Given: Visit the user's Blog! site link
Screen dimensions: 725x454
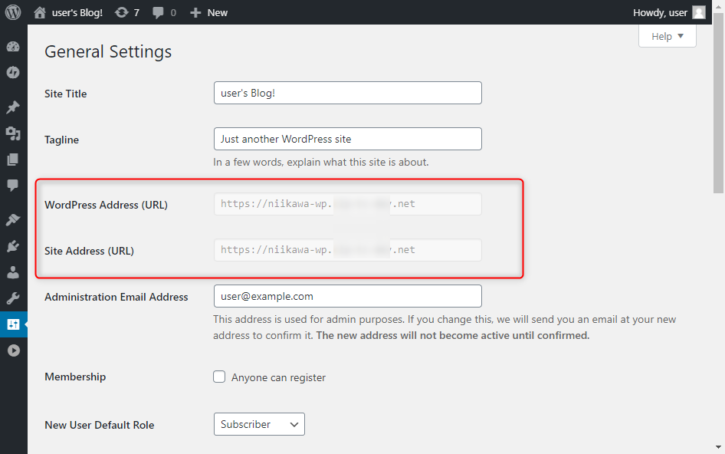Looking at the screenshot, I should point(68,12).
